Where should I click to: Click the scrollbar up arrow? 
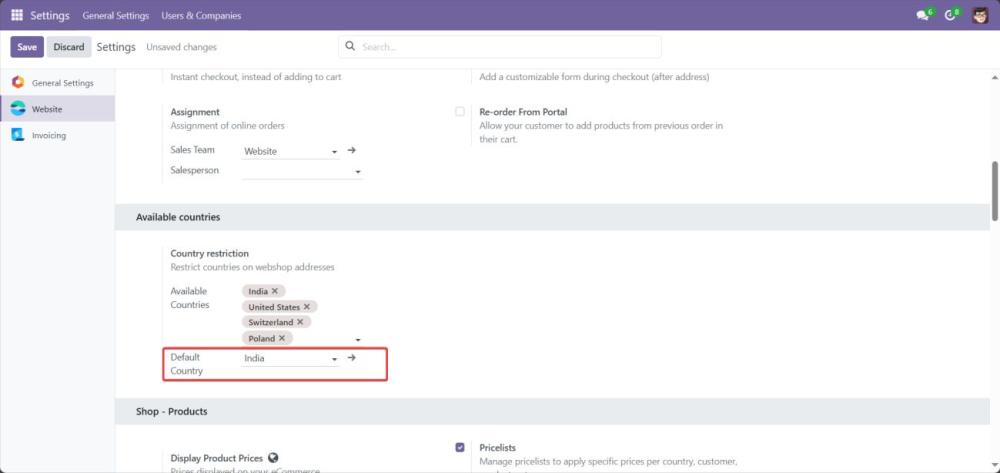(995, 77)
